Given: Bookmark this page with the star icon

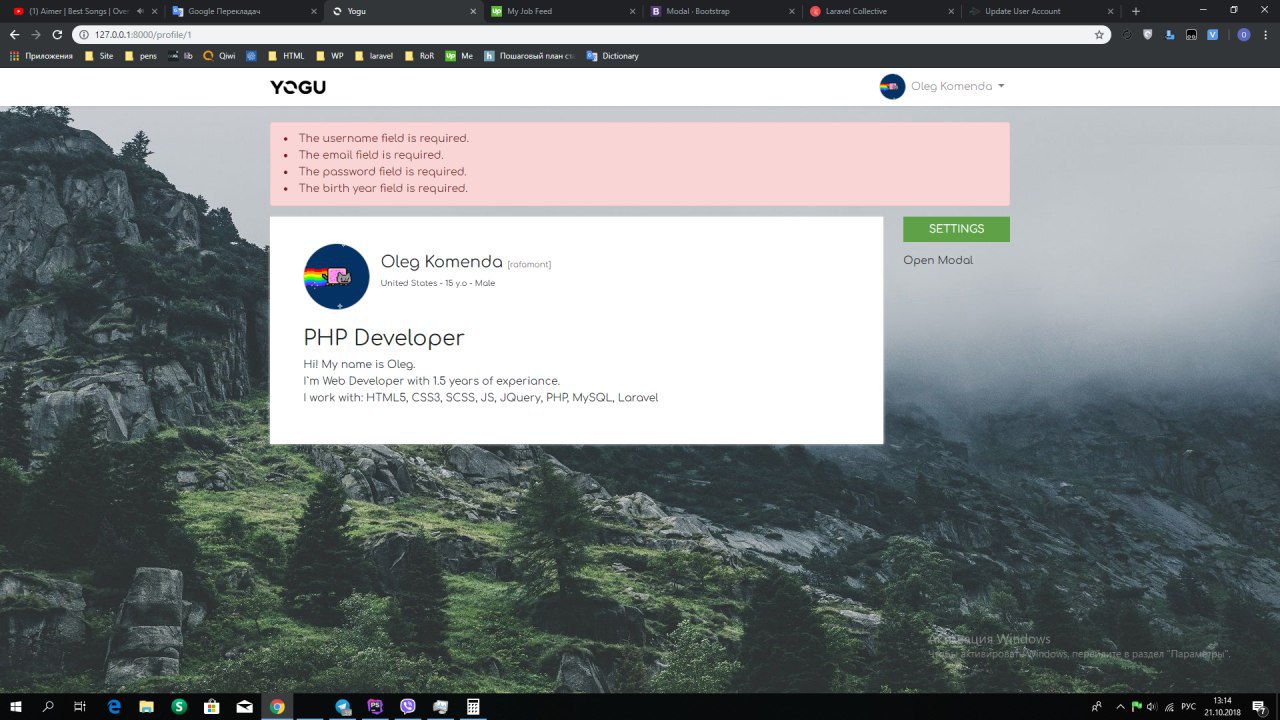Looking at the screenshot, I should pyautogui.click(x=1099, y=34).
